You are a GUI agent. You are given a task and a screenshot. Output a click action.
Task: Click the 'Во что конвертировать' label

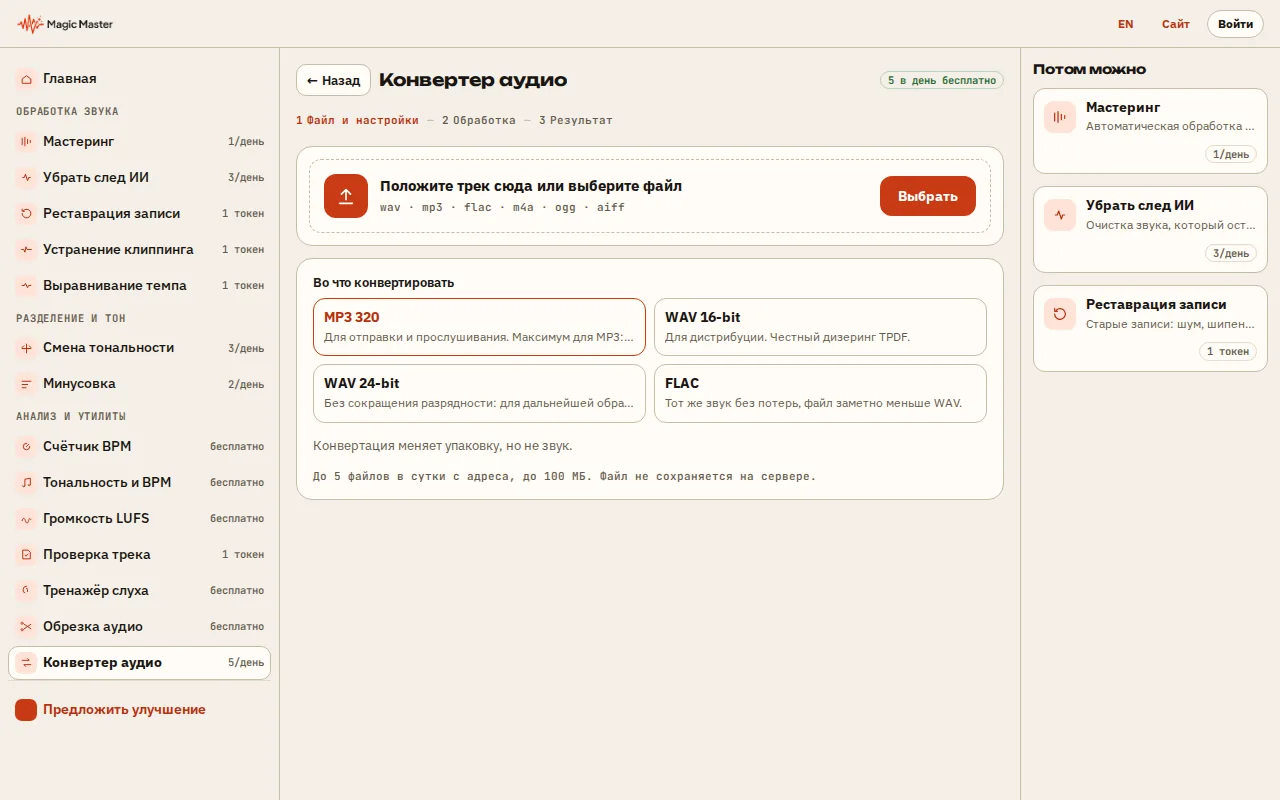click(x=383, y=283)
